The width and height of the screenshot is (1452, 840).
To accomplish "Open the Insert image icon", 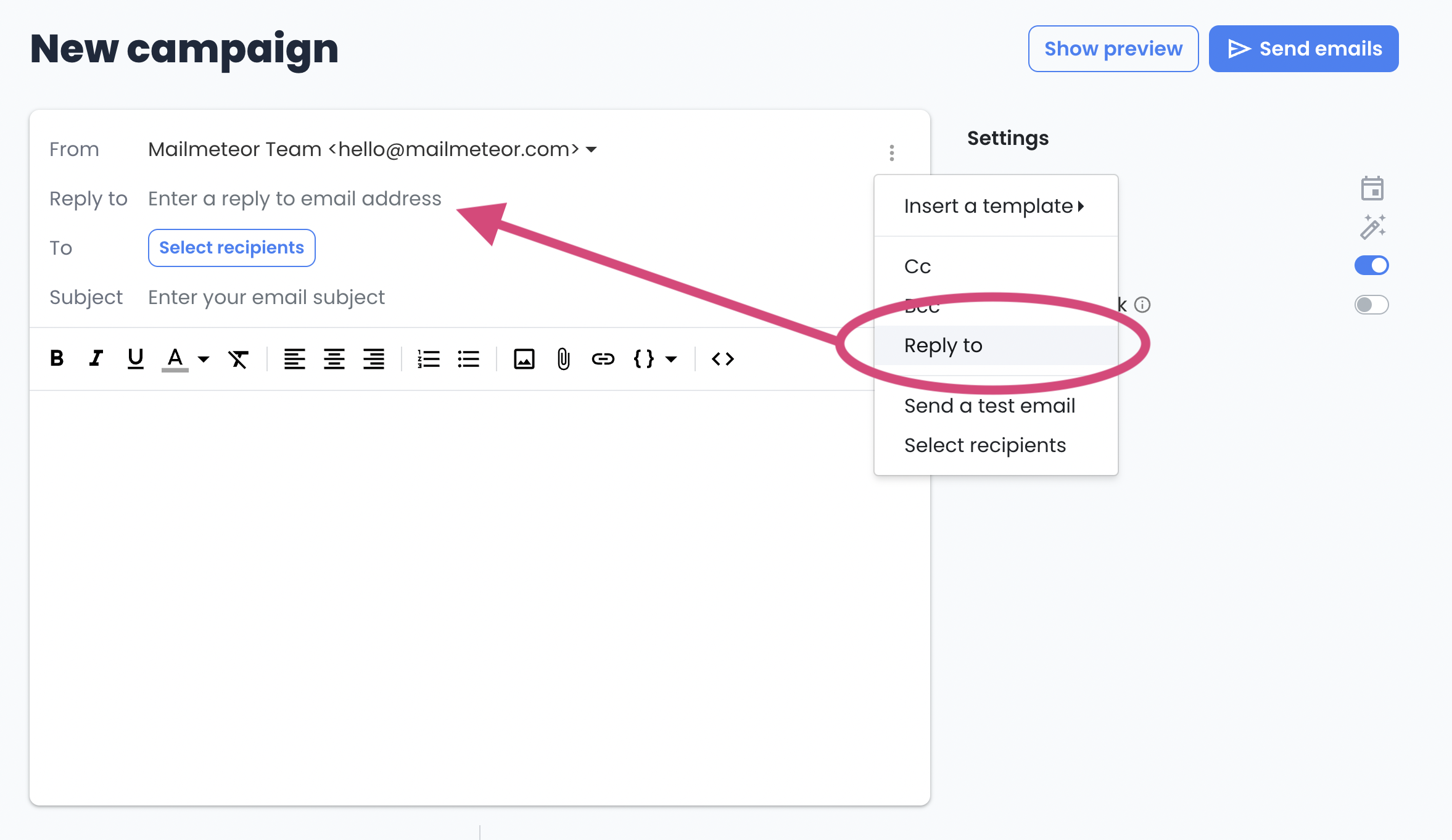I will pos(523,358).
